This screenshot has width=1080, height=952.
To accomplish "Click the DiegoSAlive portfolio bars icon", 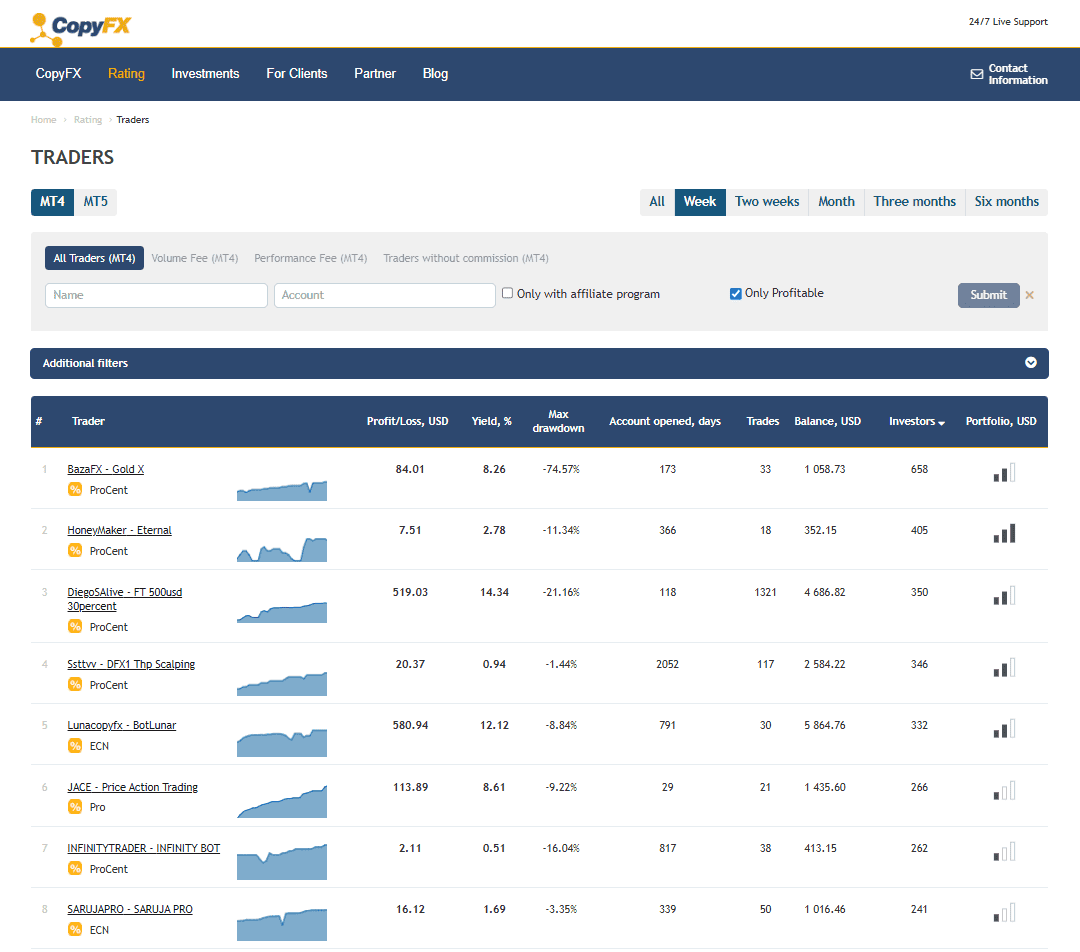I will click(x=1004, y=595).
